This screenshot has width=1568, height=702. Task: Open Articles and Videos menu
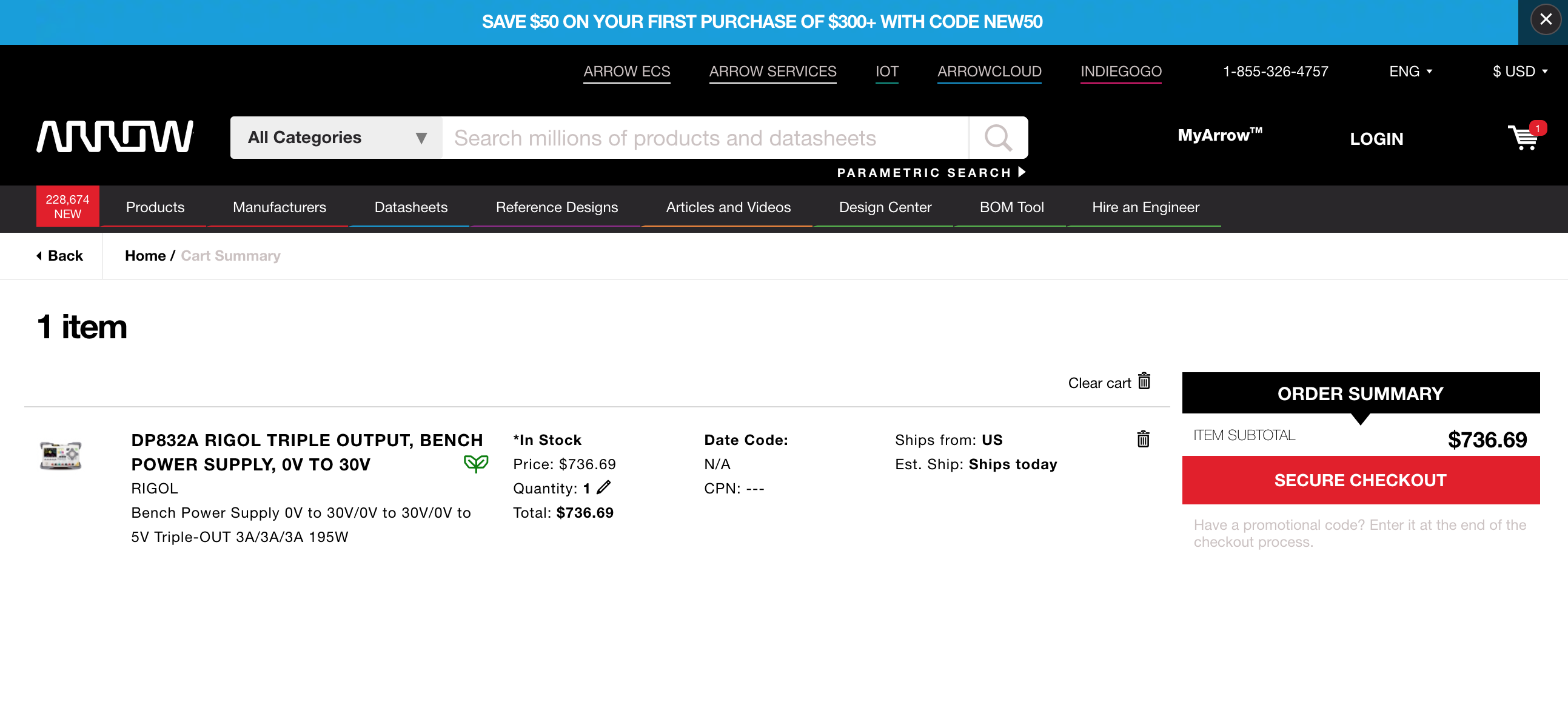coord(728,207)
